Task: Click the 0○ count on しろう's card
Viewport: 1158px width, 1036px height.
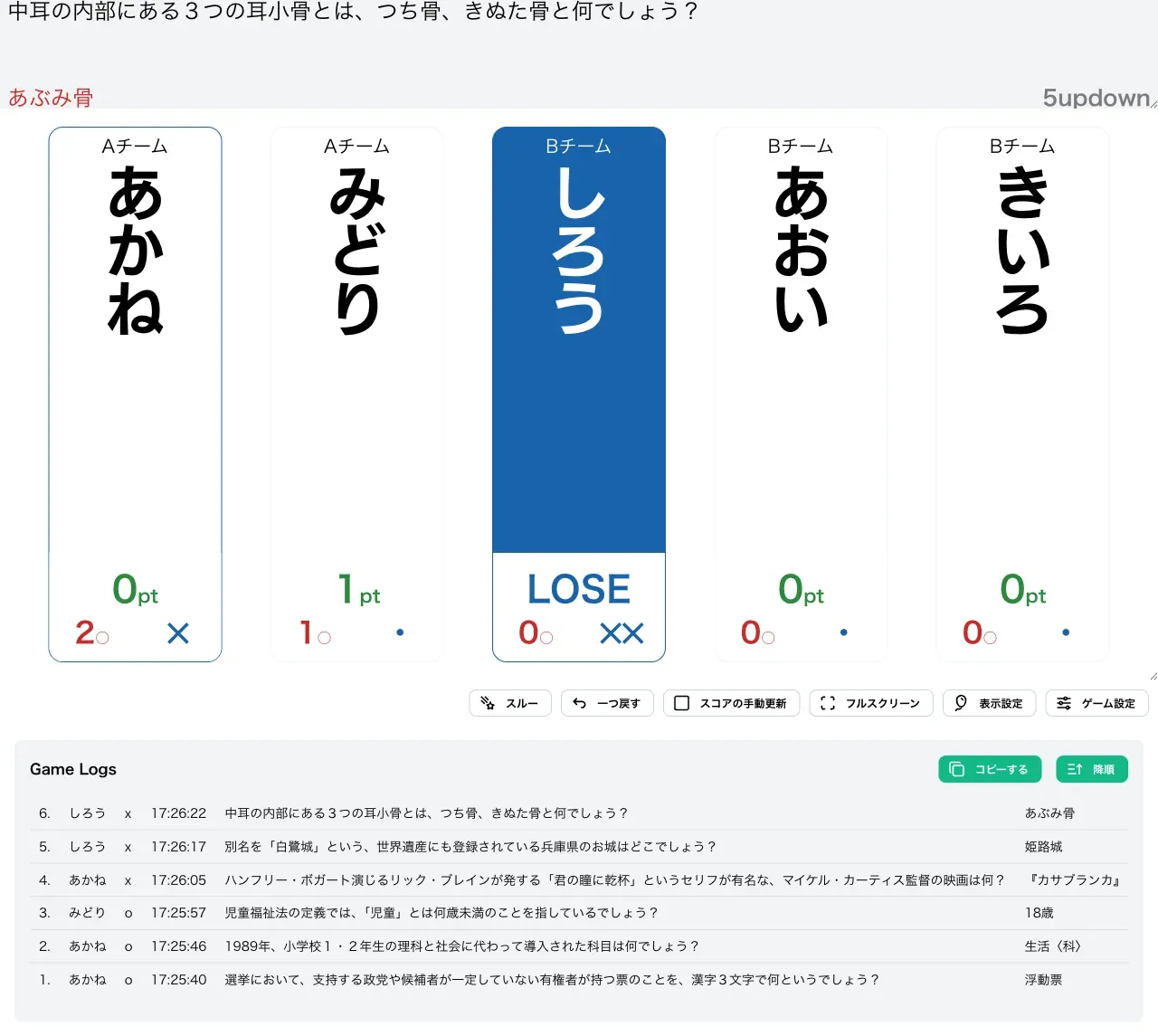Action: pos(536,632)
